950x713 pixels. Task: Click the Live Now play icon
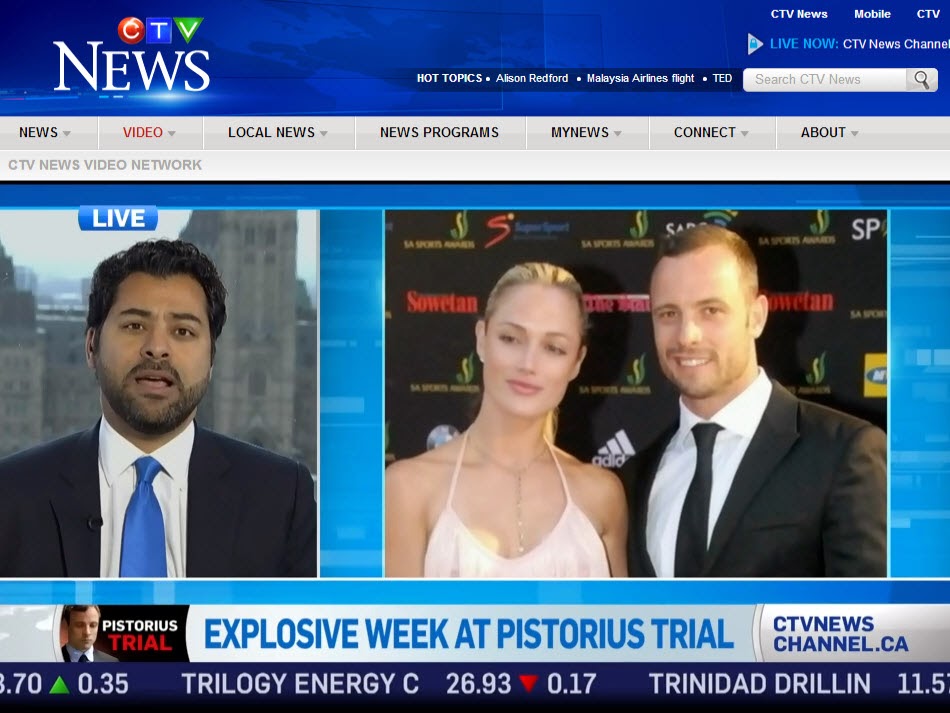point(754,44)
